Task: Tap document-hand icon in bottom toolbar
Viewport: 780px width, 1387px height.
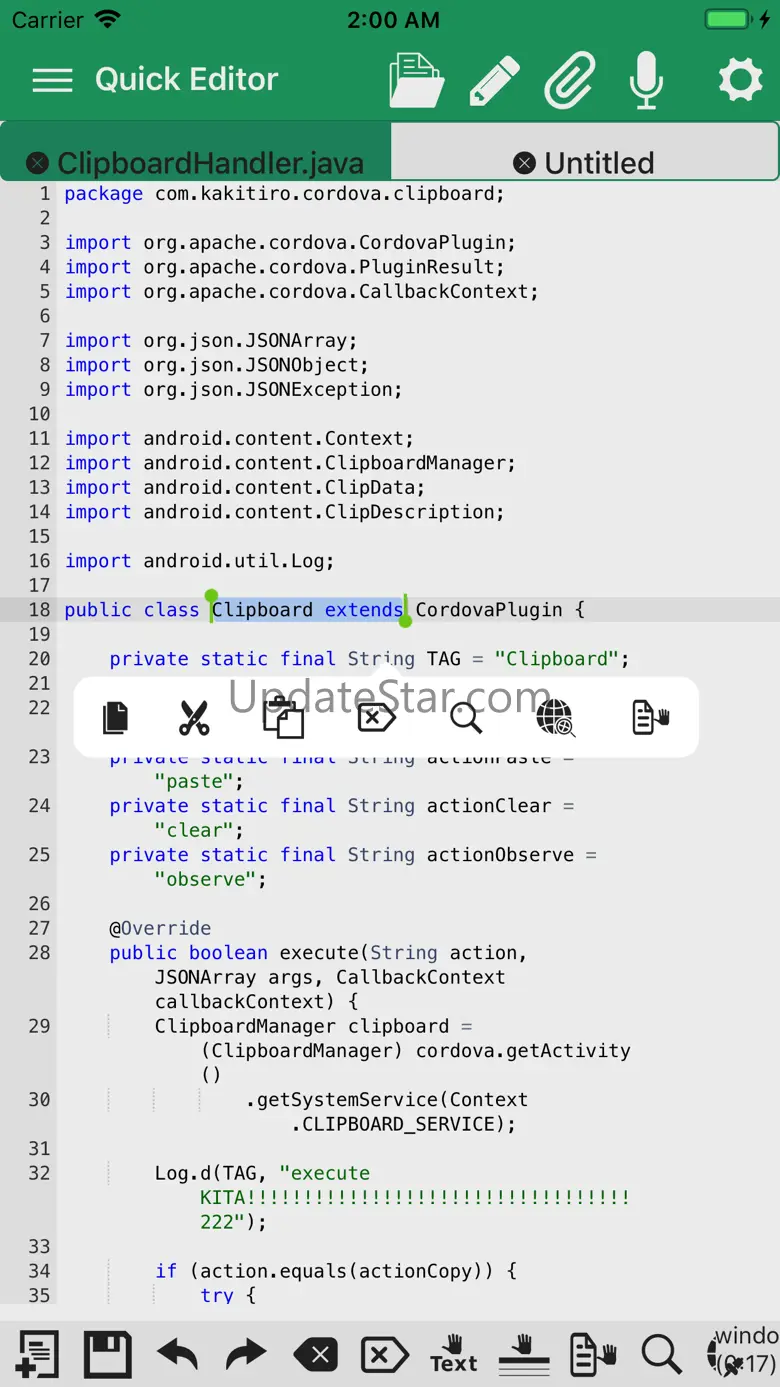Action: 592,1355
